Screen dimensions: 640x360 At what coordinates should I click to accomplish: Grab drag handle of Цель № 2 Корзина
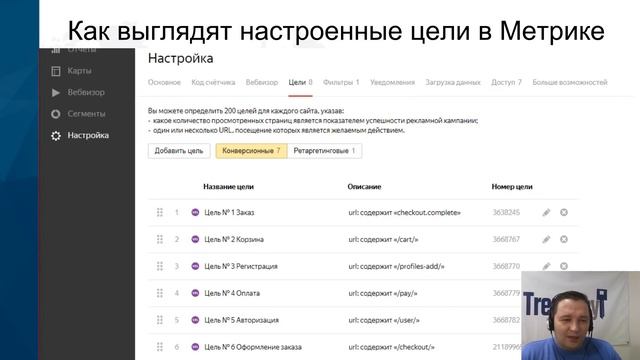pyautogui.click(x=160, y=239)
